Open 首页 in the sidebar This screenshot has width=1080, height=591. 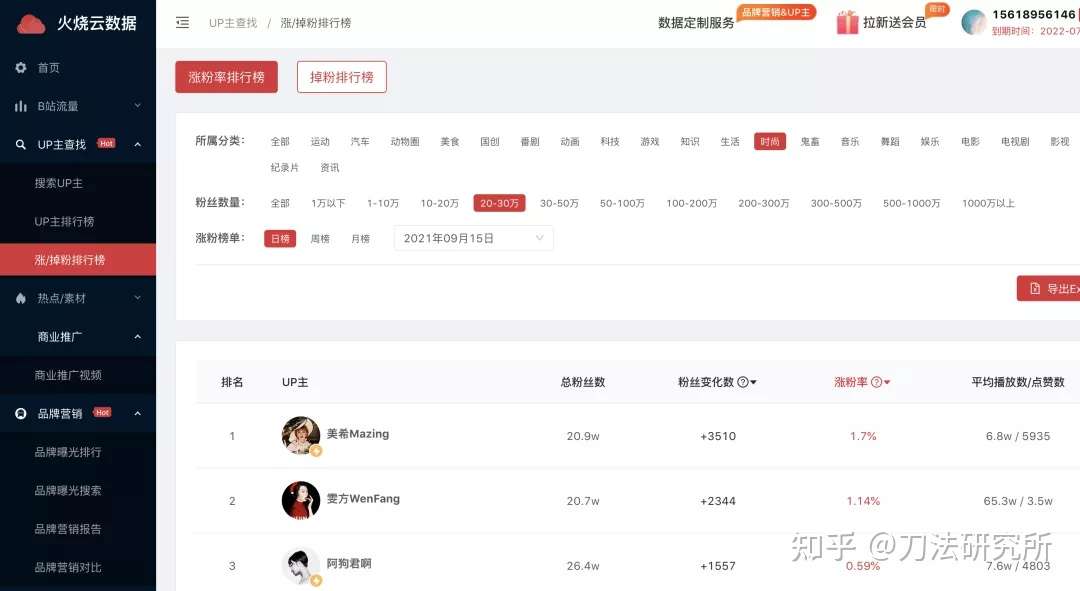48,68
